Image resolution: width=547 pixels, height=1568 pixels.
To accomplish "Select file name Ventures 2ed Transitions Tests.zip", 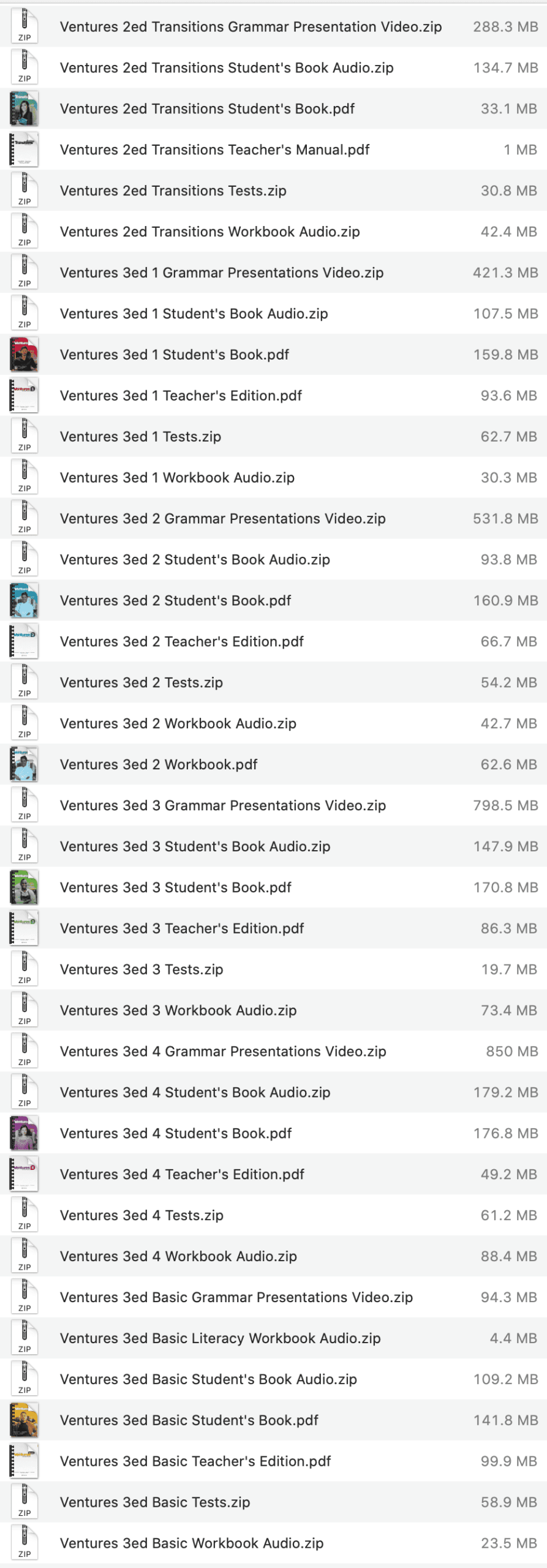I will [173, 191].
